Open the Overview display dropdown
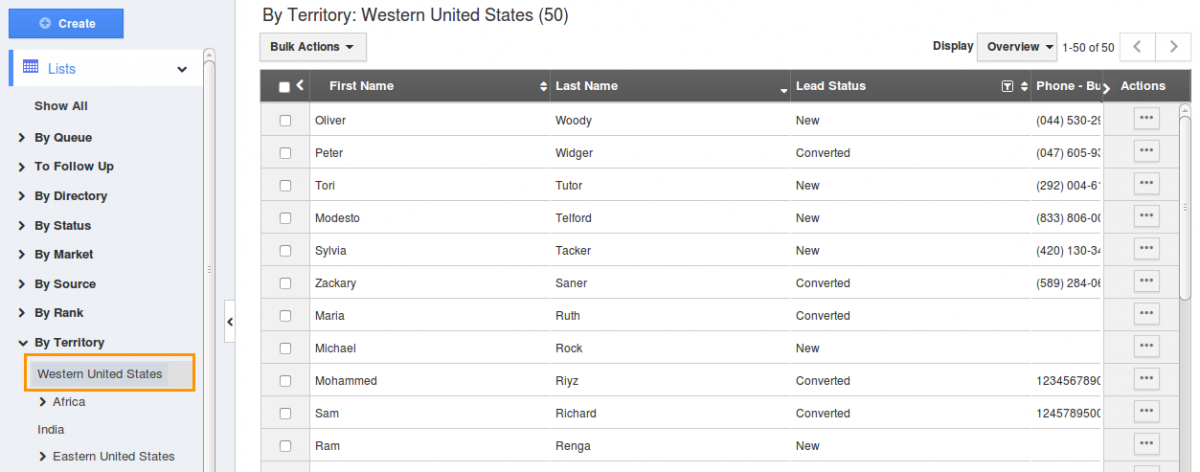 click(1017, 47)
